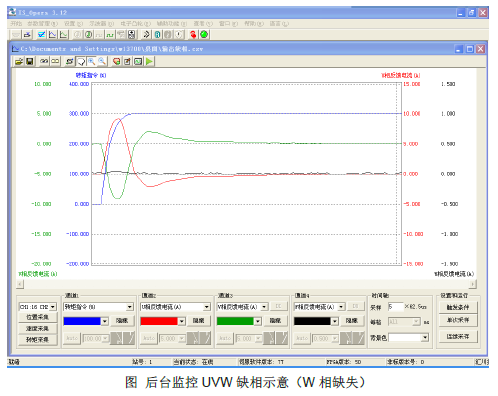
Task: Open the 开始 menu in the menu bar
Action: 16,23
